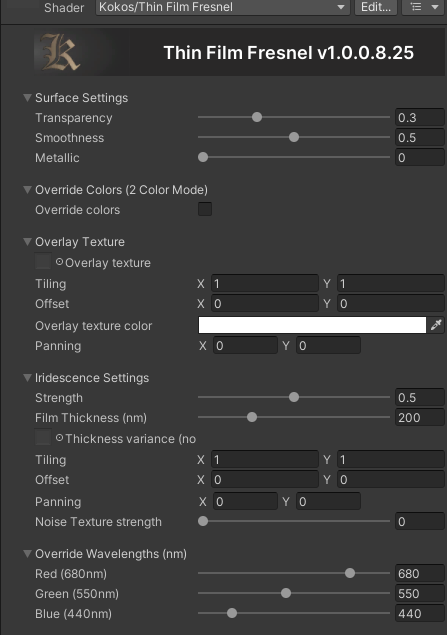Open the preset list icon next to Edit
The width and height of the screenshot is (447, 635).
(424, 7)
